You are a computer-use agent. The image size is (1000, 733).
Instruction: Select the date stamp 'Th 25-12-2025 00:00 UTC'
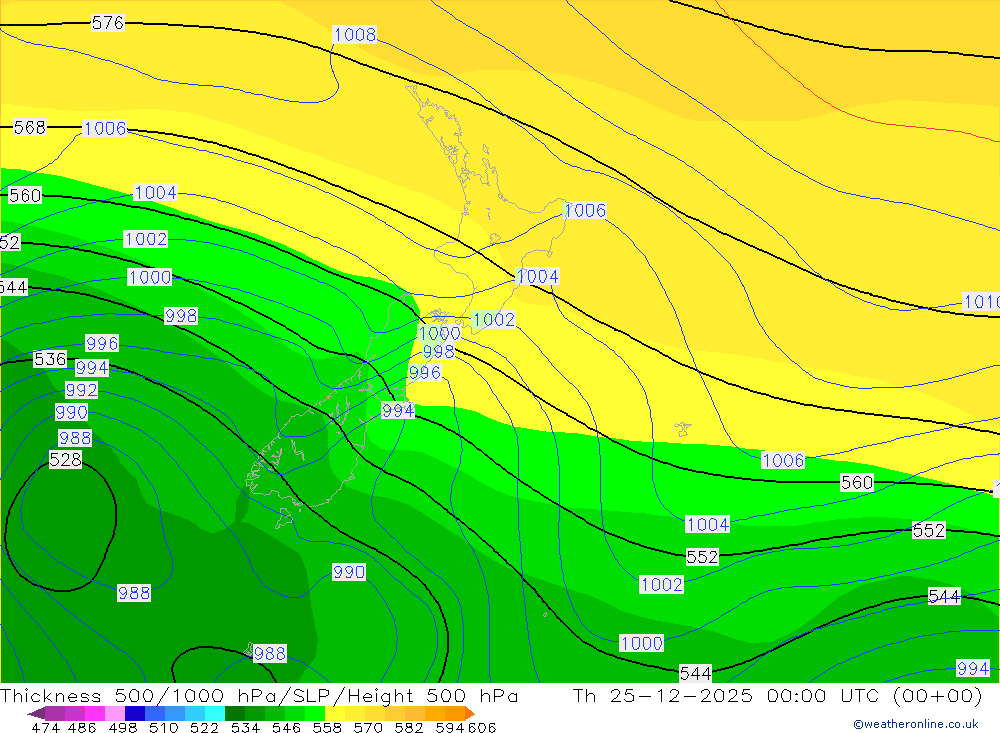[725, 695]
